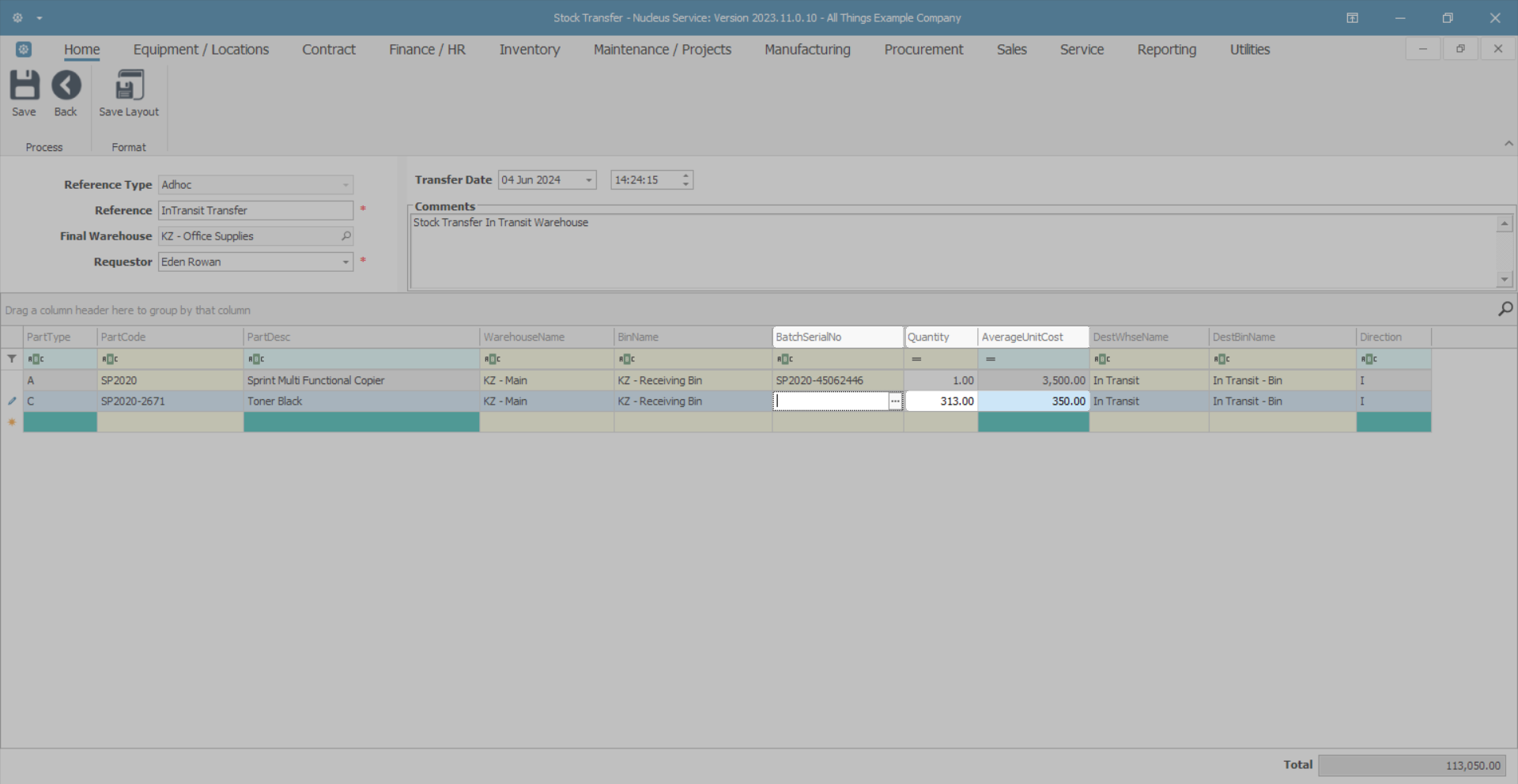Image resolution: width=1518 pixels, height=784 pixels.
Task: Click the Save icon in ribbon
Action: (24, 85)
